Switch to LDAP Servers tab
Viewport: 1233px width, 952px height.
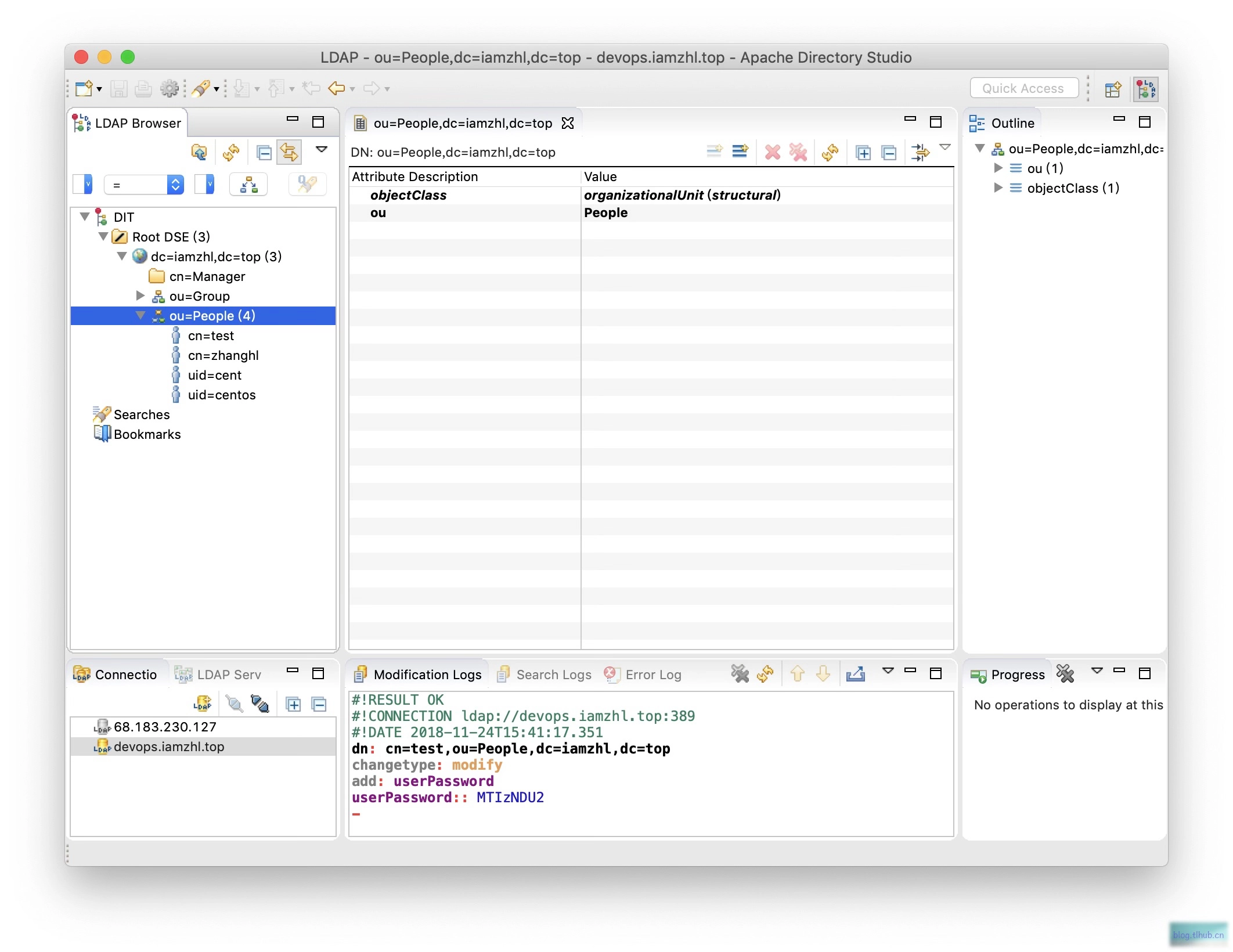click(218, 675)
